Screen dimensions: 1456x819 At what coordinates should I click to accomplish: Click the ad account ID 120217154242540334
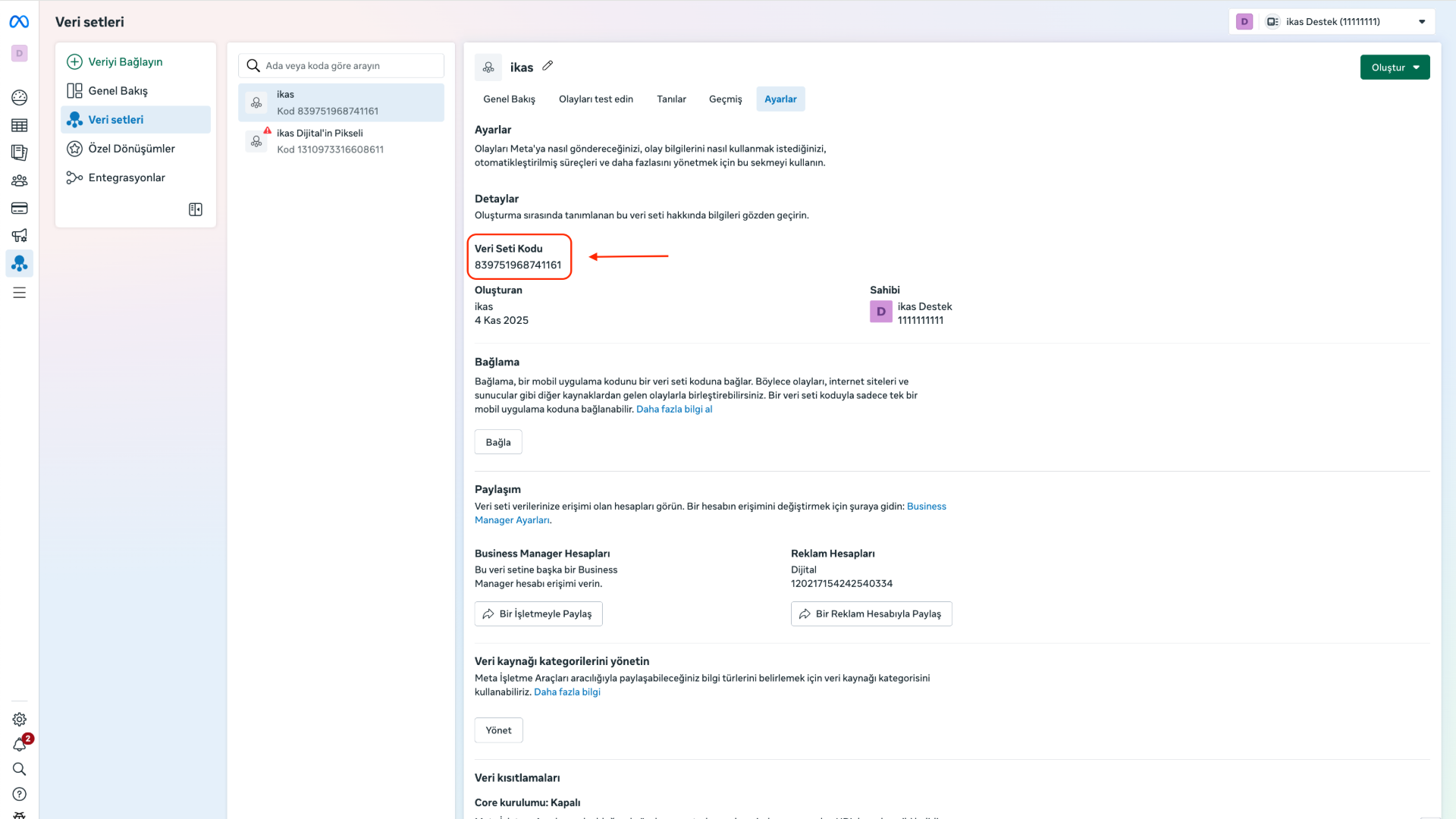tap(842, 584)
